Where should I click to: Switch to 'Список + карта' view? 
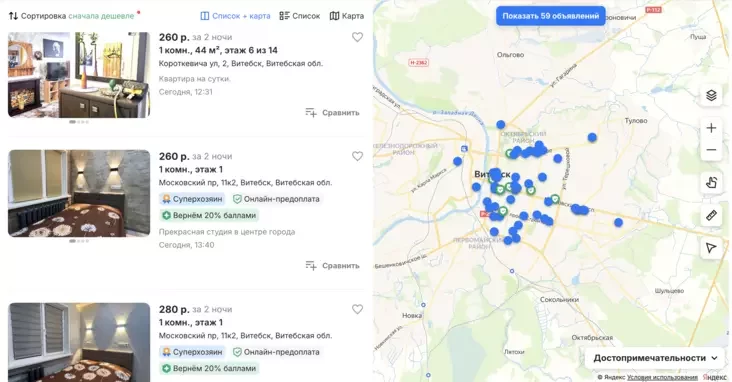(x=235, y=16)
